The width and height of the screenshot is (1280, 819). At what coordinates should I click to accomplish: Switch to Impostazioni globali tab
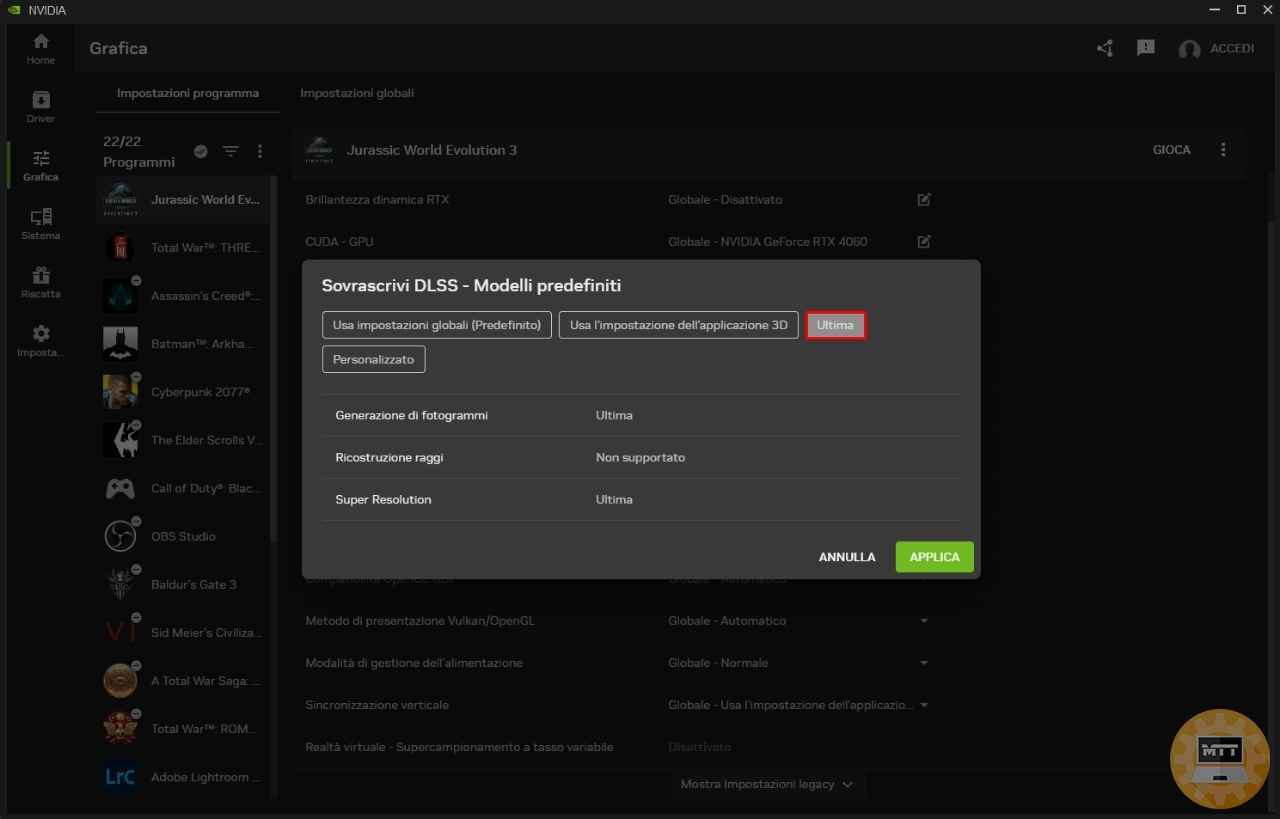tap(357, 93)
